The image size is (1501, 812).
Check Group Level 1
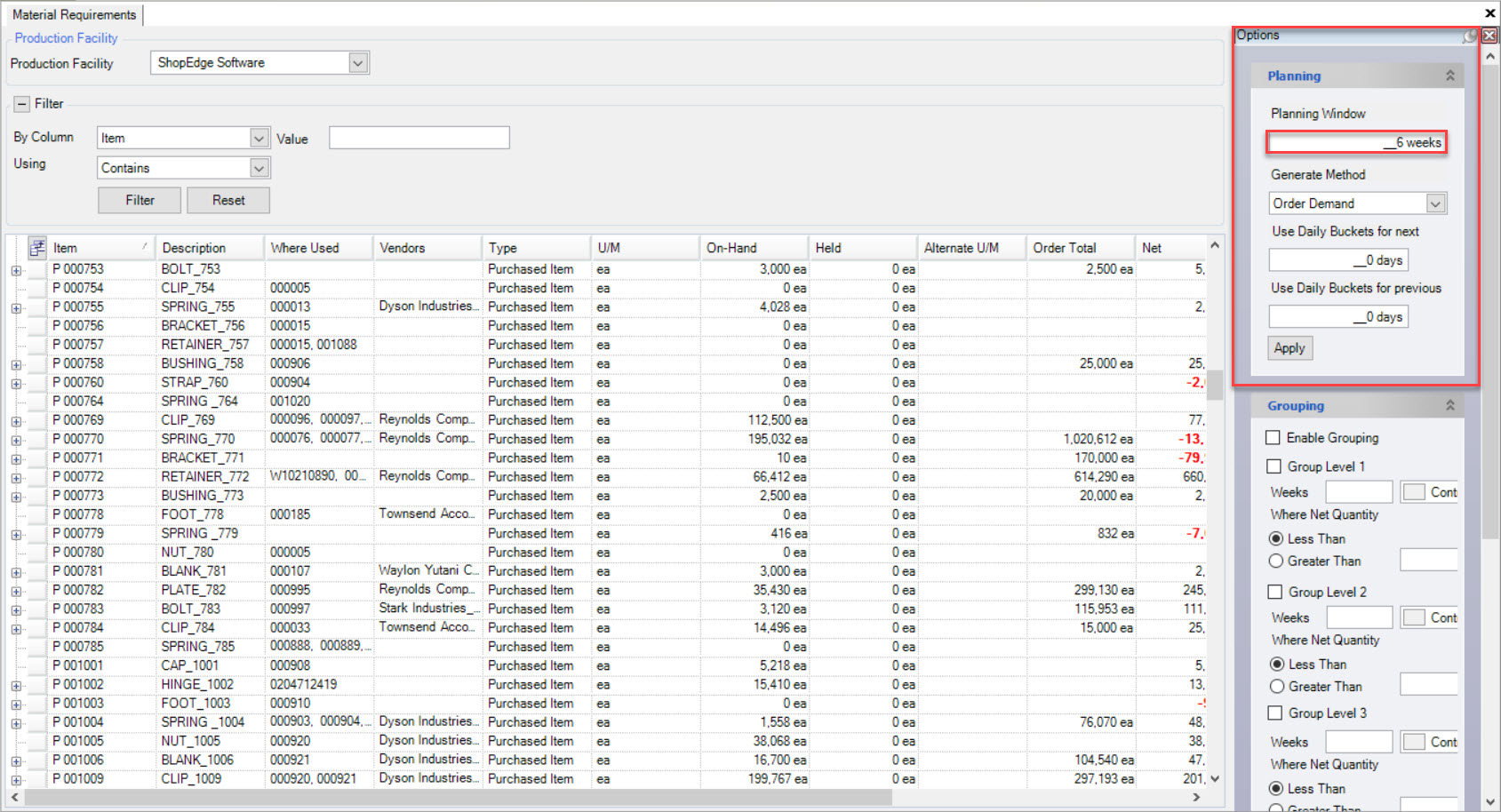[1274, 466]
